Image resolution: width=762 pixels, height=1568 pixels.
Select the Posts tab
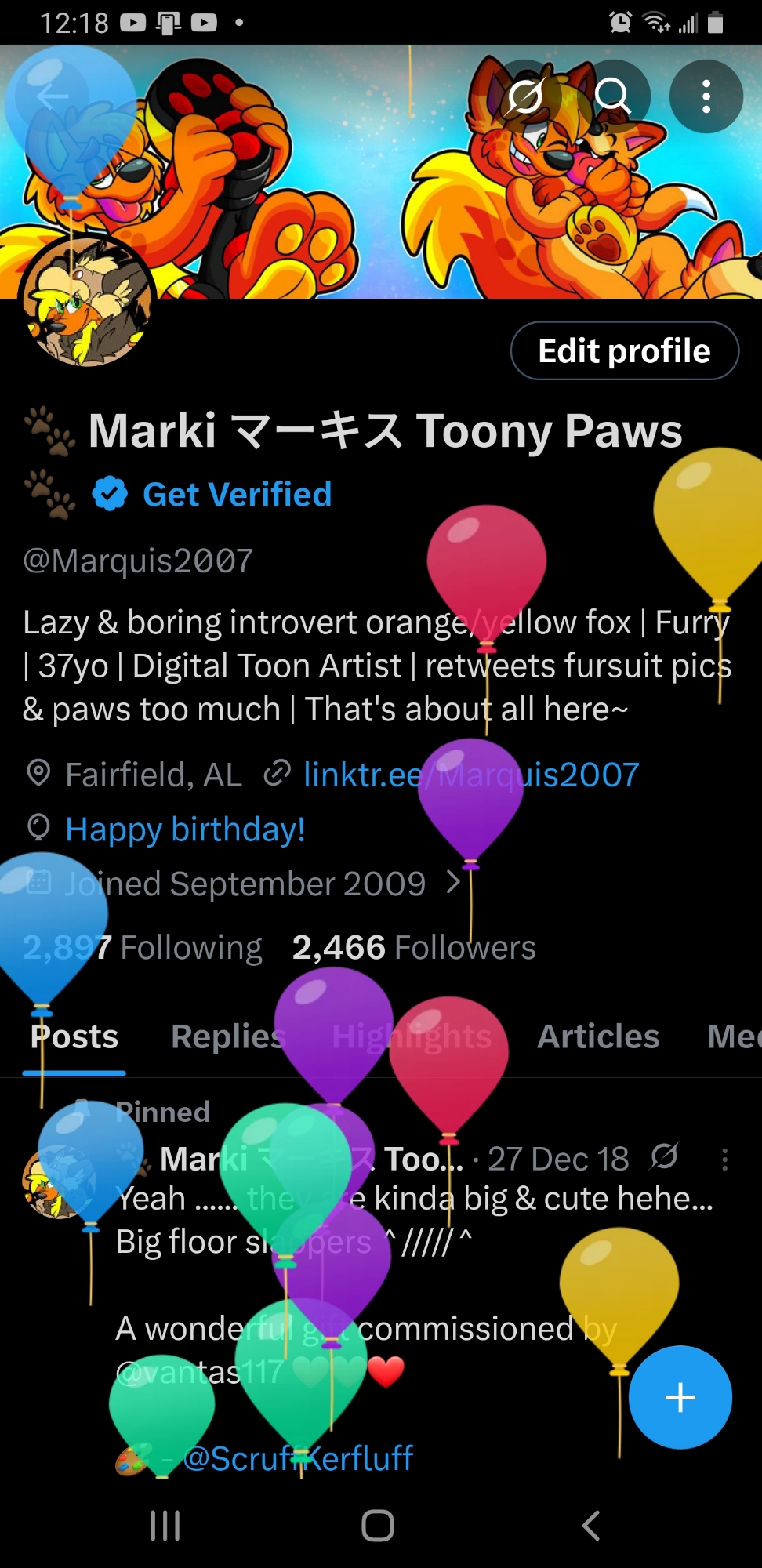pos(74,1036)
